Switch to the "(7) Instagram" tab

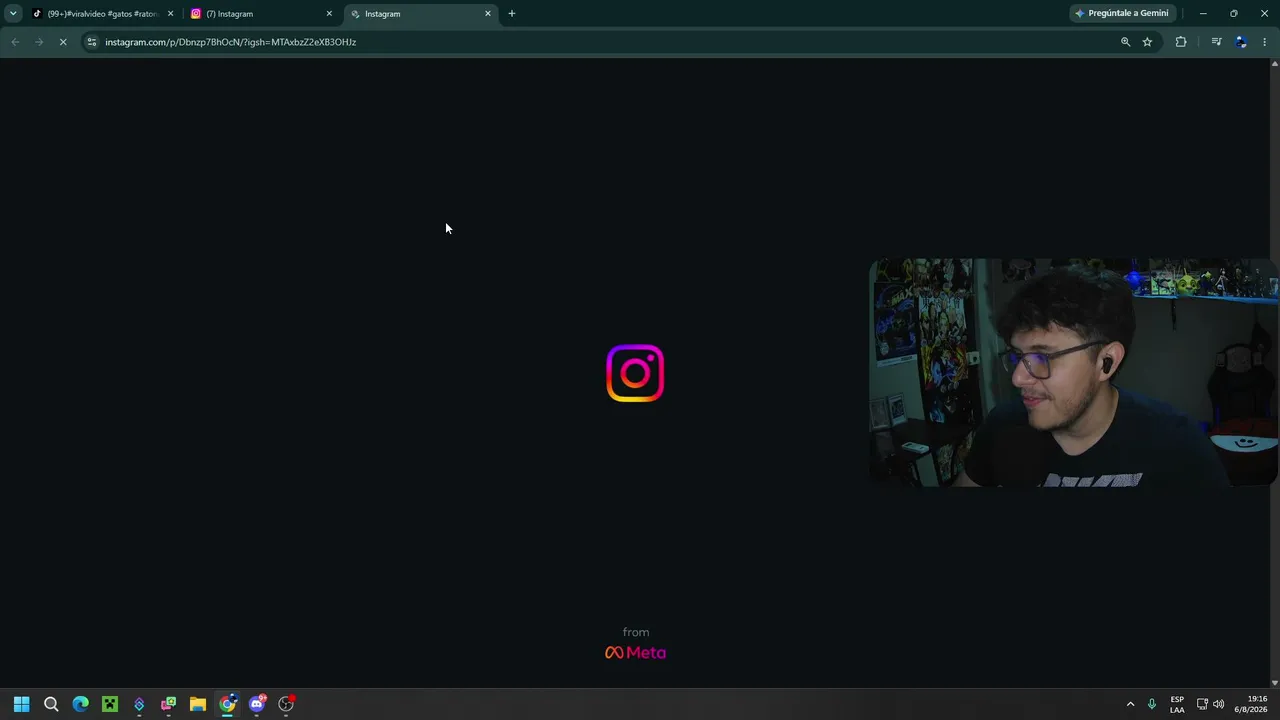click(262, 14)
